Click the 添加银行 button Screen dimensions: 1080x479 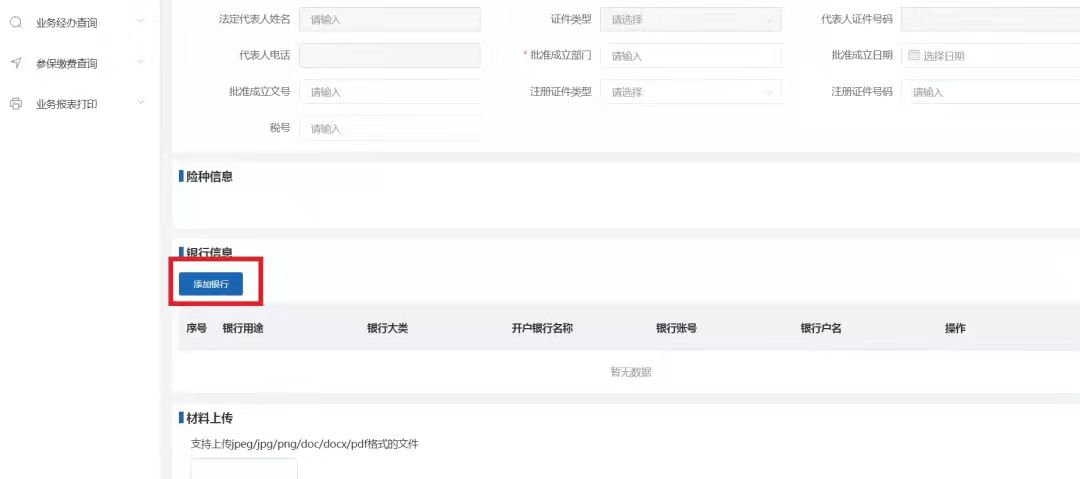pyautogui.click(x=211, y=284)
